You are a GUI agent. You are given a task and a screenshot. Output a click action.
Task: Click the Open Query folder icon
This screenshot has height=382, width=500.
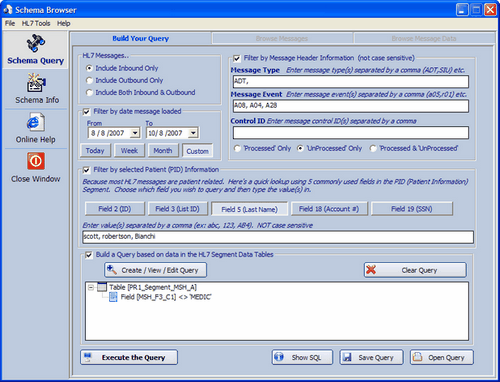[417, 357]
